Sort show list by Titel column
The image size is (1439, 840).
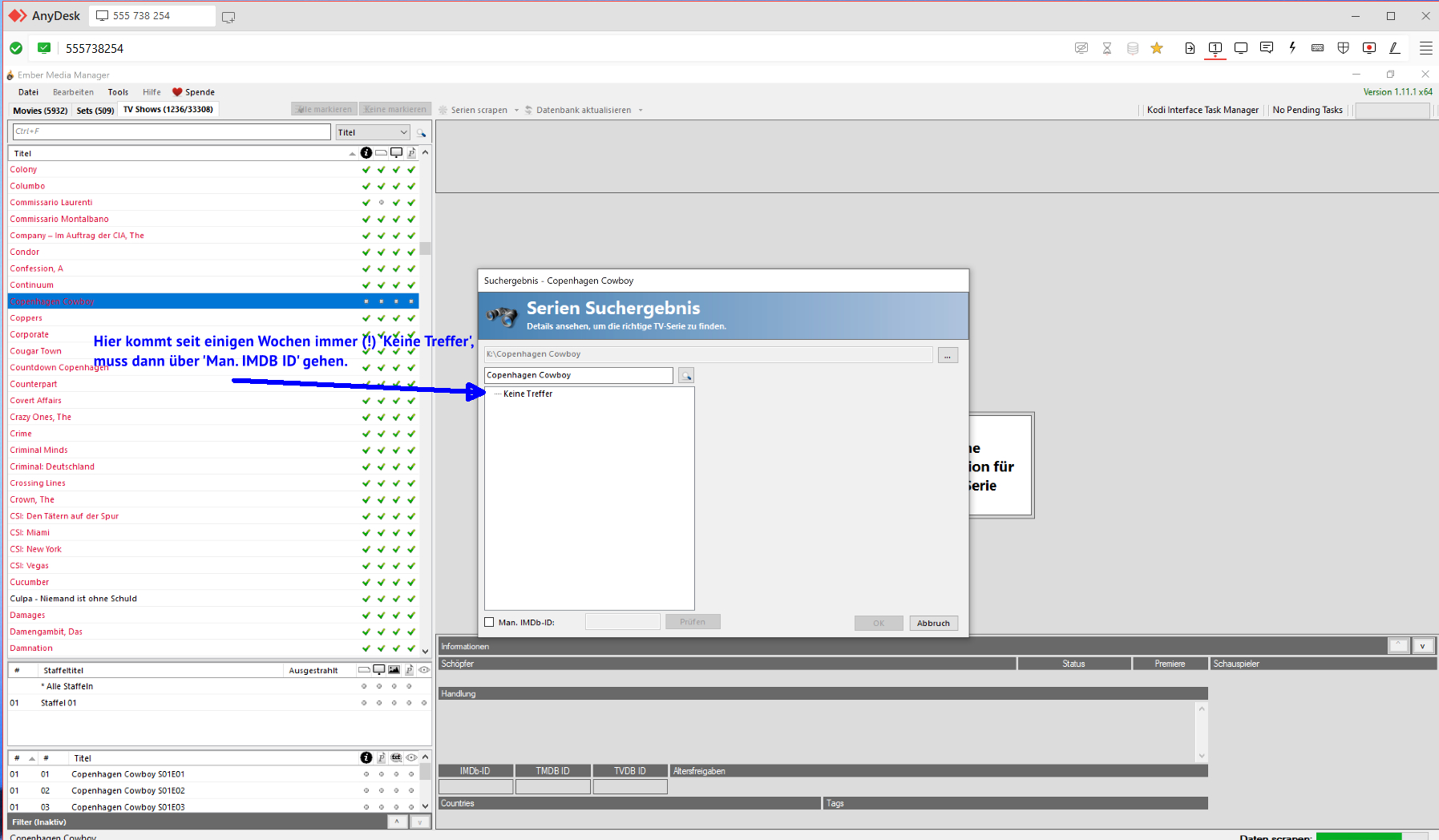(184, 153)
